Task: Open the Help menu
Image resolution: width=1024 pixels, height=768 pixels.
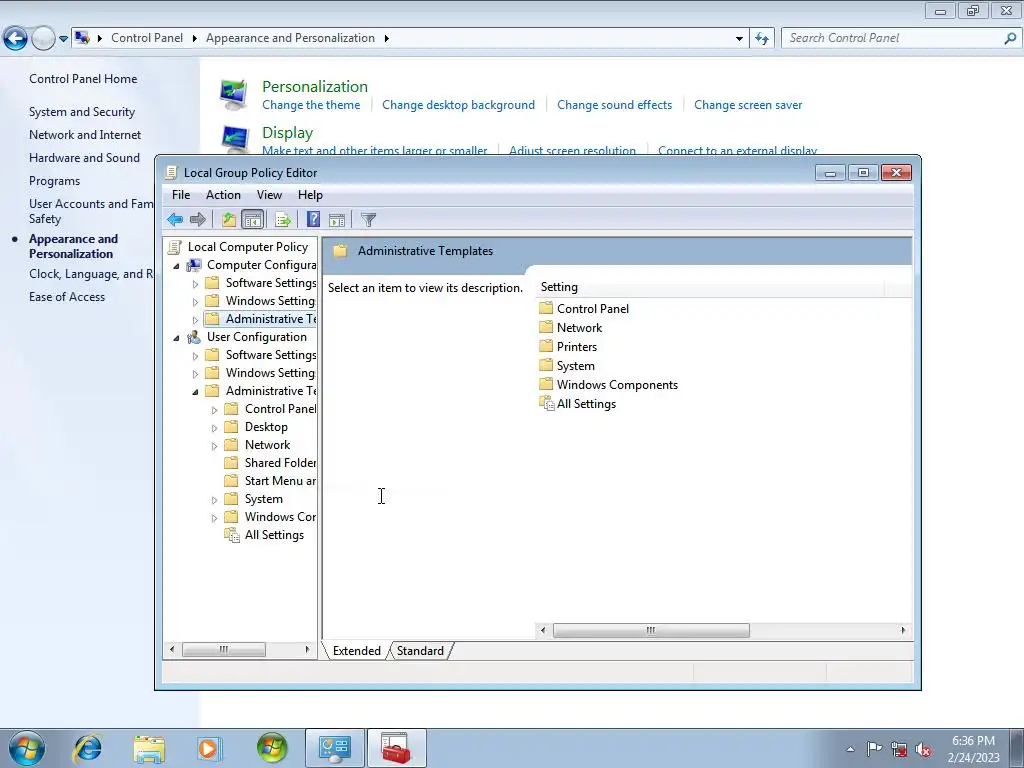Action: pos(310,195)
